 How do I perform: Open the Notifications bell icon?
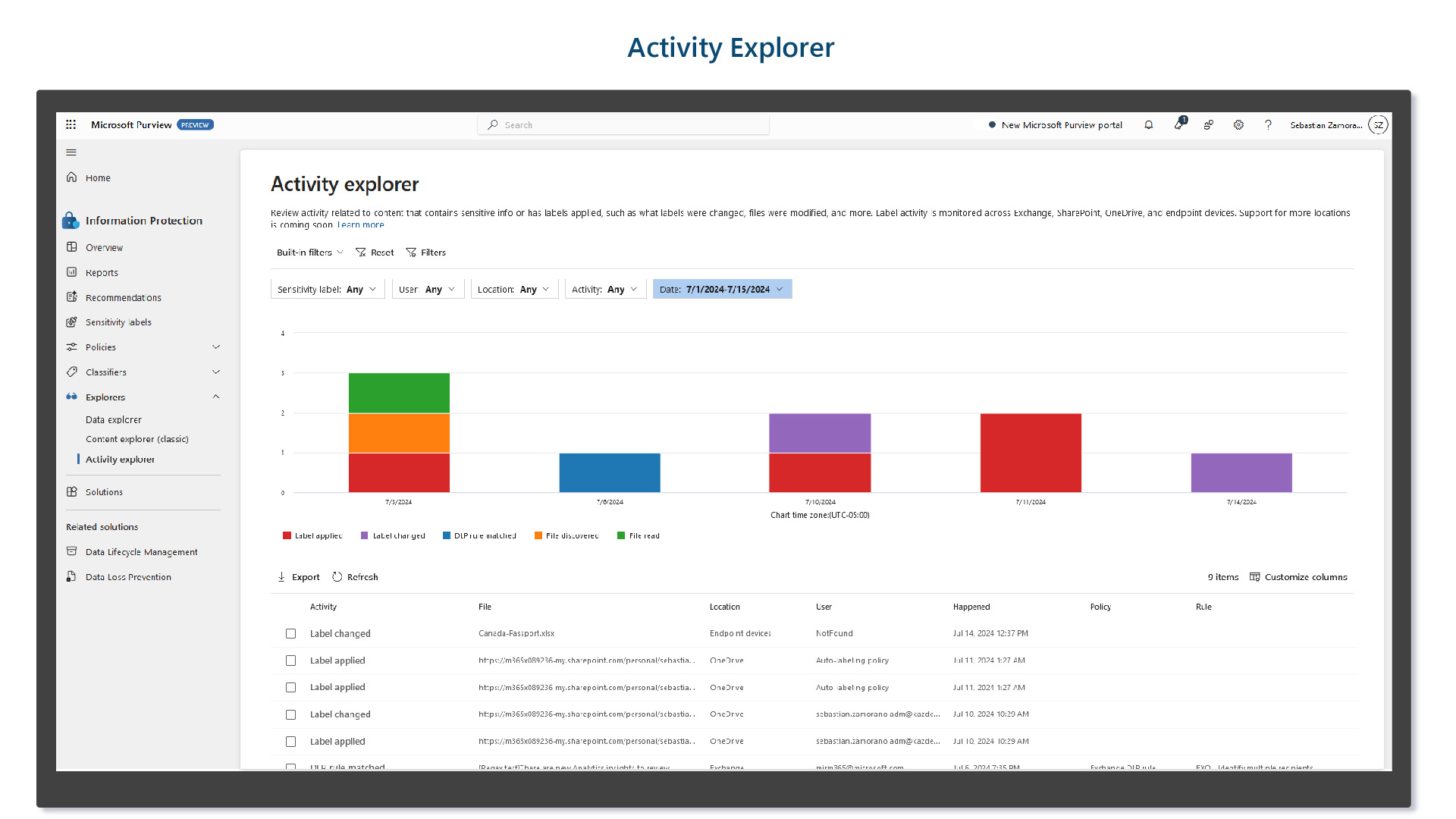[1149, 124]
